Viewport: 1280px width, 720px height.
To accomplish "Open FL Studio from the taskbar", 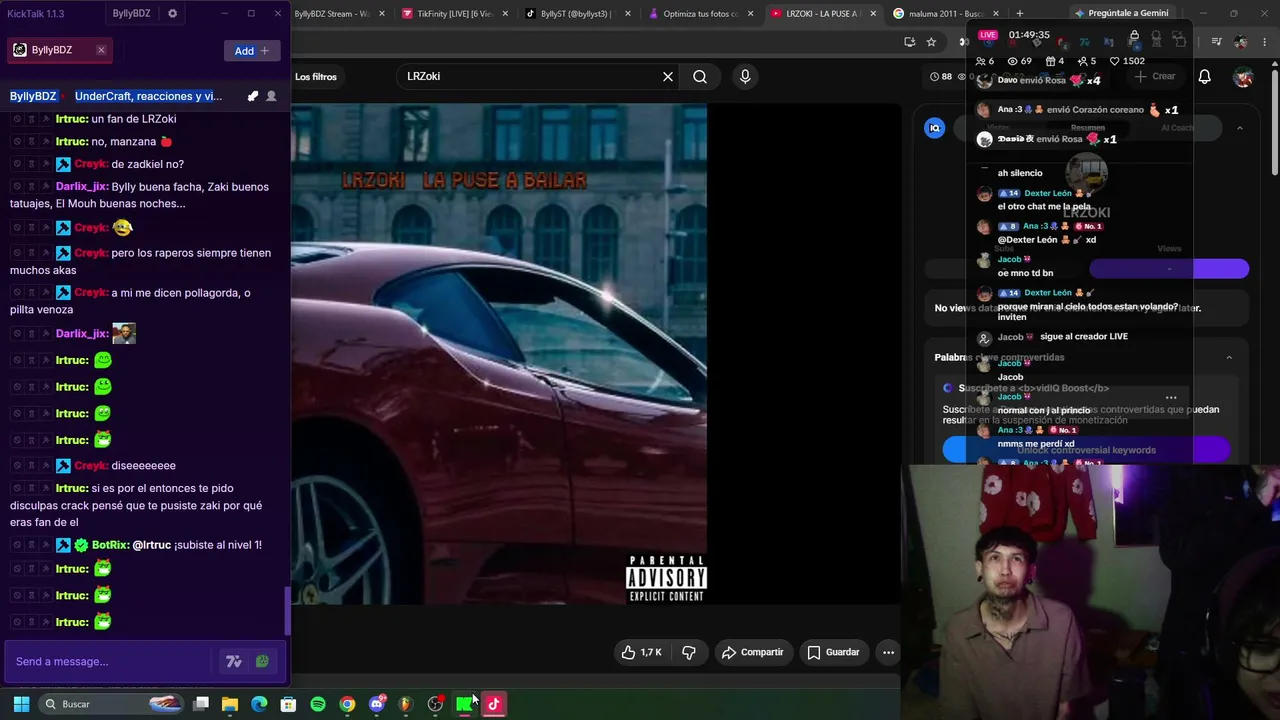I will (x=405, y=704).
